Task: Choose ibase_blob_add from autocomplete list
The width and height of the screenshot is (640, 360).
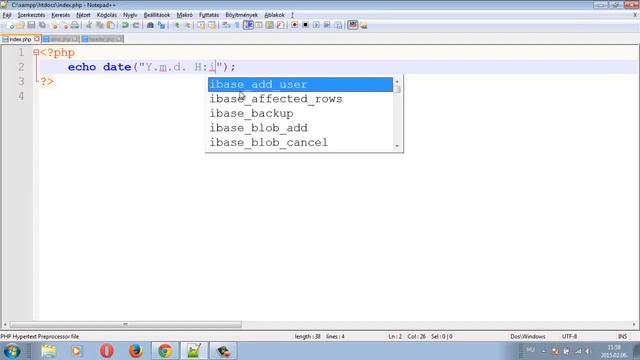Action: (x=300, y=128)
